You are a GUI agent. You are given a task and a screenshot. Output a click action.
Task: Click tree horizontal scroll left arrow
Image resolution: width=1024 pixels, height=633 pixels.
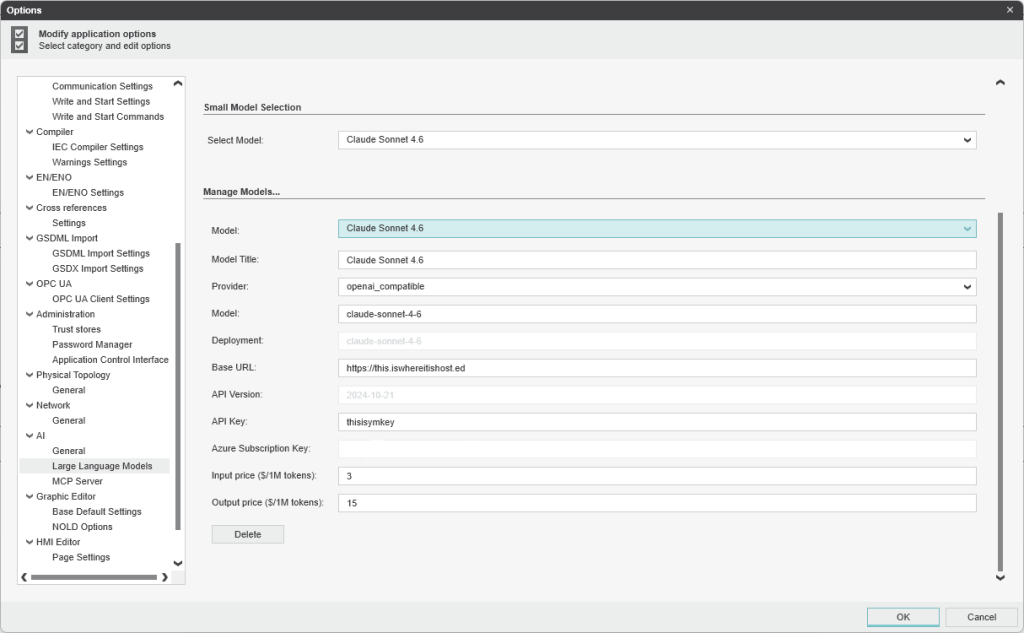(x=24, y=577)
